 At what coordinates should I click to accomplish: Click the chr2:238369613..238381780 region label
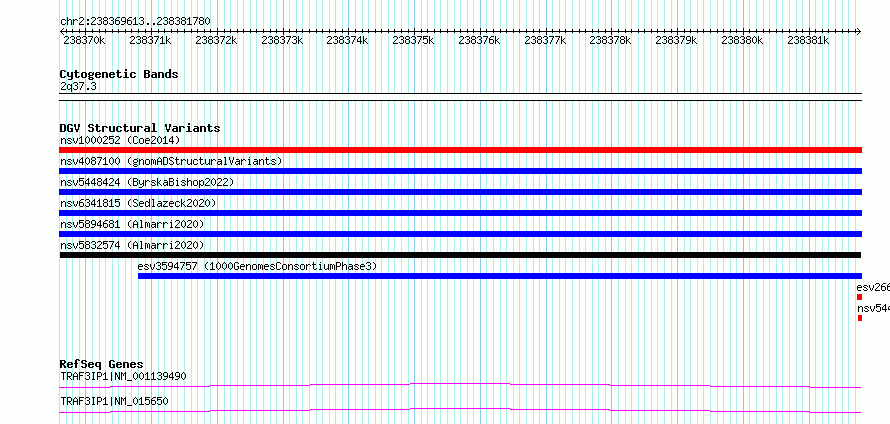[135, 22]
